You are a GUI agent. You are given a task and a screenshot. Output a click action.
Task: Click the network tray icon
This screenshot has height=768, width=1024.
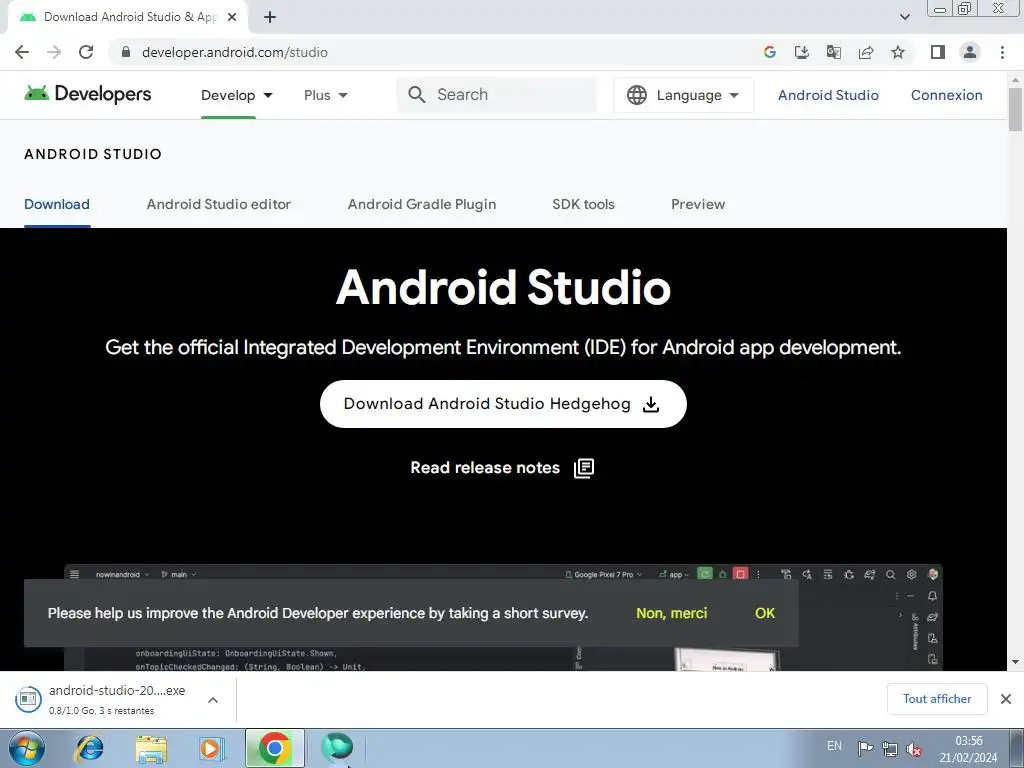pos(889,748)
